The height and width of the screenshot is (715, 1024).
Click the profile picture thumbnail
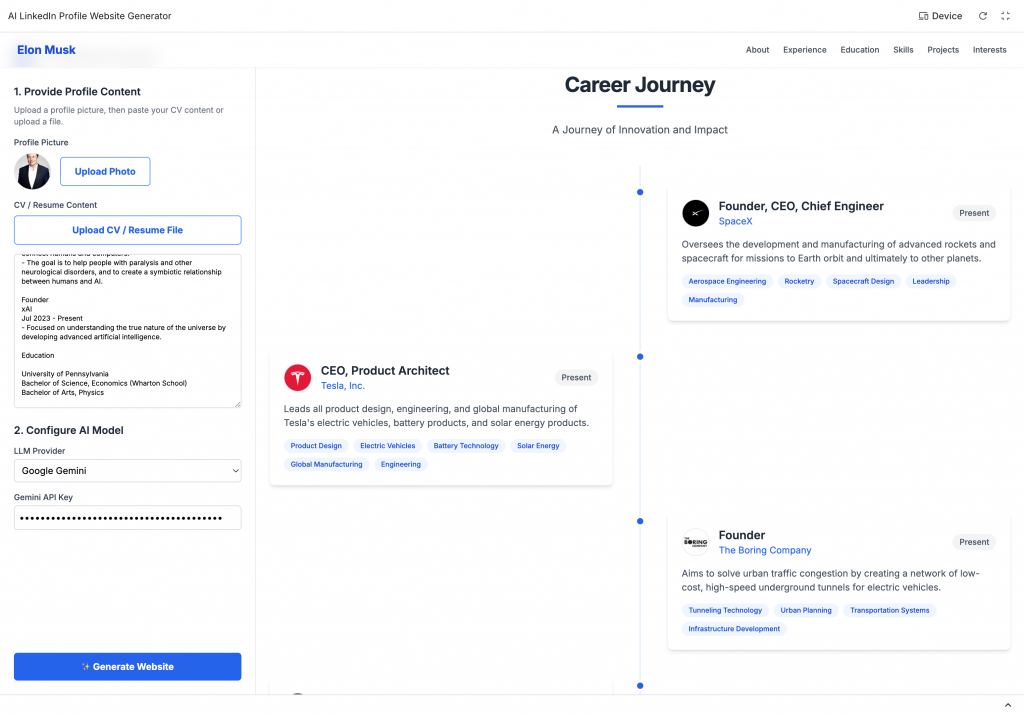click(32, 171)
